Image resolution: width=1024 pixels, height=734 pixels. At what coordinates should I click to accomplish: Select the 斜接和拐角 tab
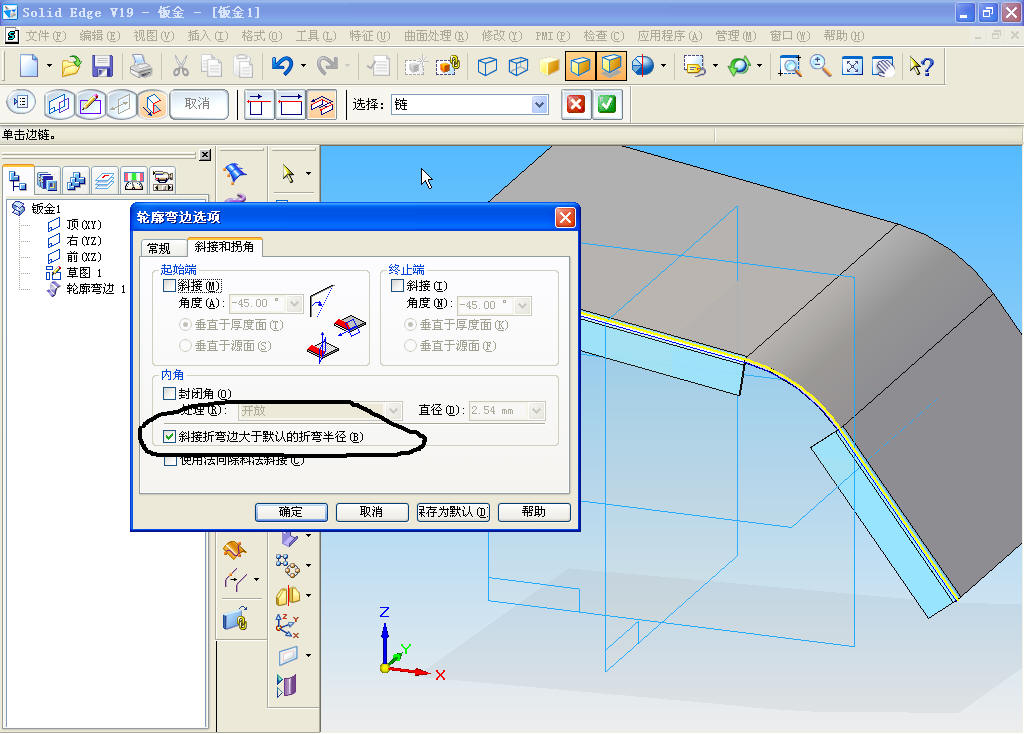click(224, 246)
